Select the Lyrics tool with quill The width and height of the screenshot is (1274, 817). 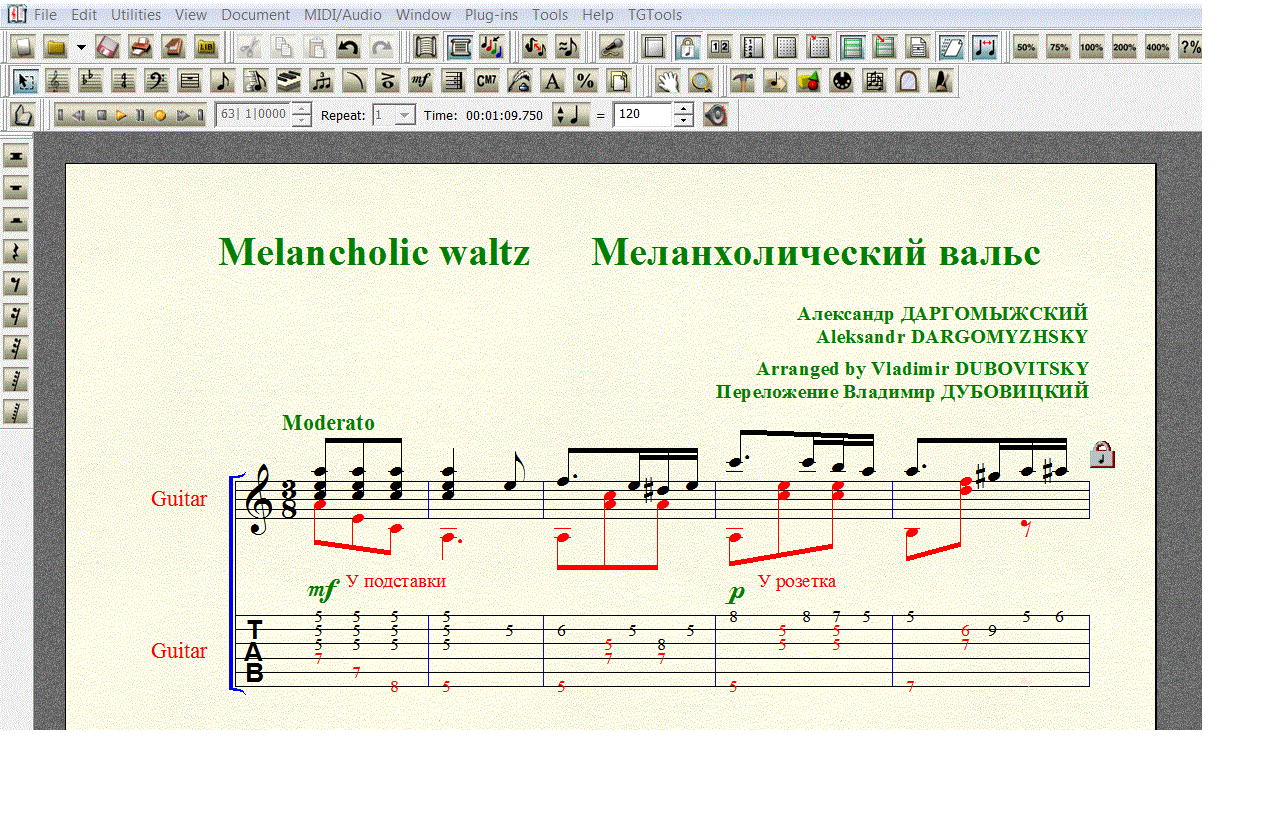[520, 81]
